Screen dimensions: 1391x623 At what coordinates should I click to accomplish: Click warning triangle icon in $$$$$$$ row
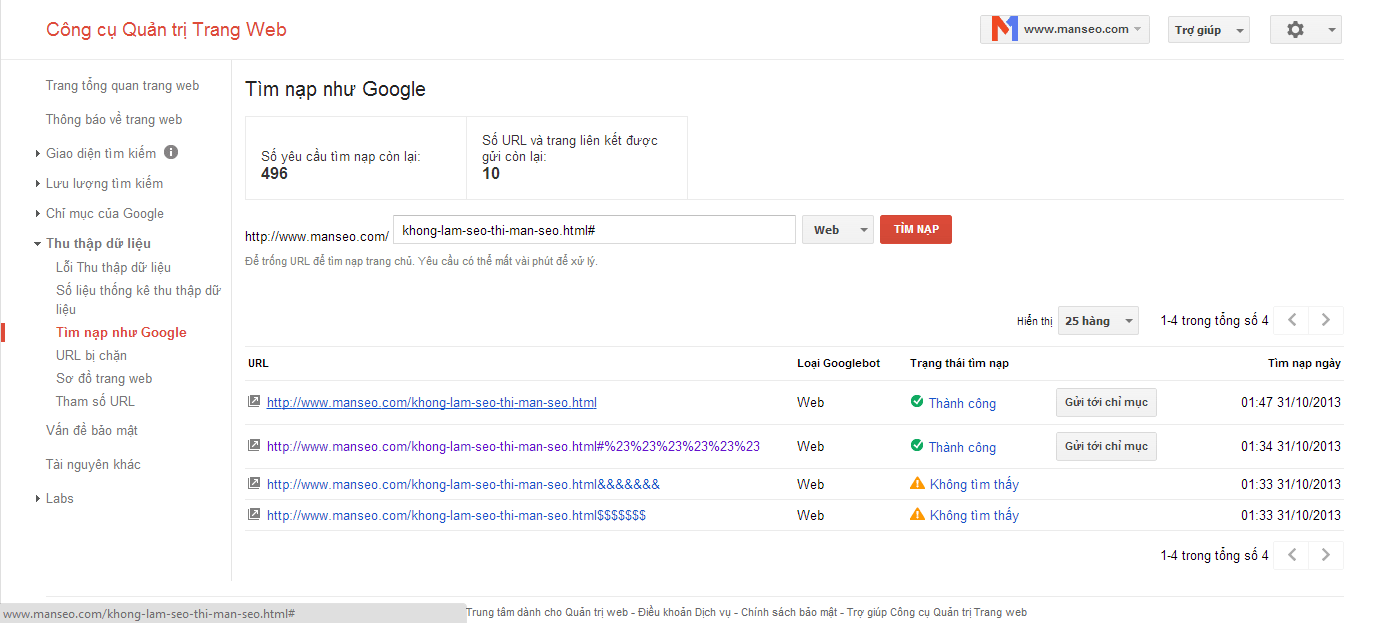tap(917, 514)
